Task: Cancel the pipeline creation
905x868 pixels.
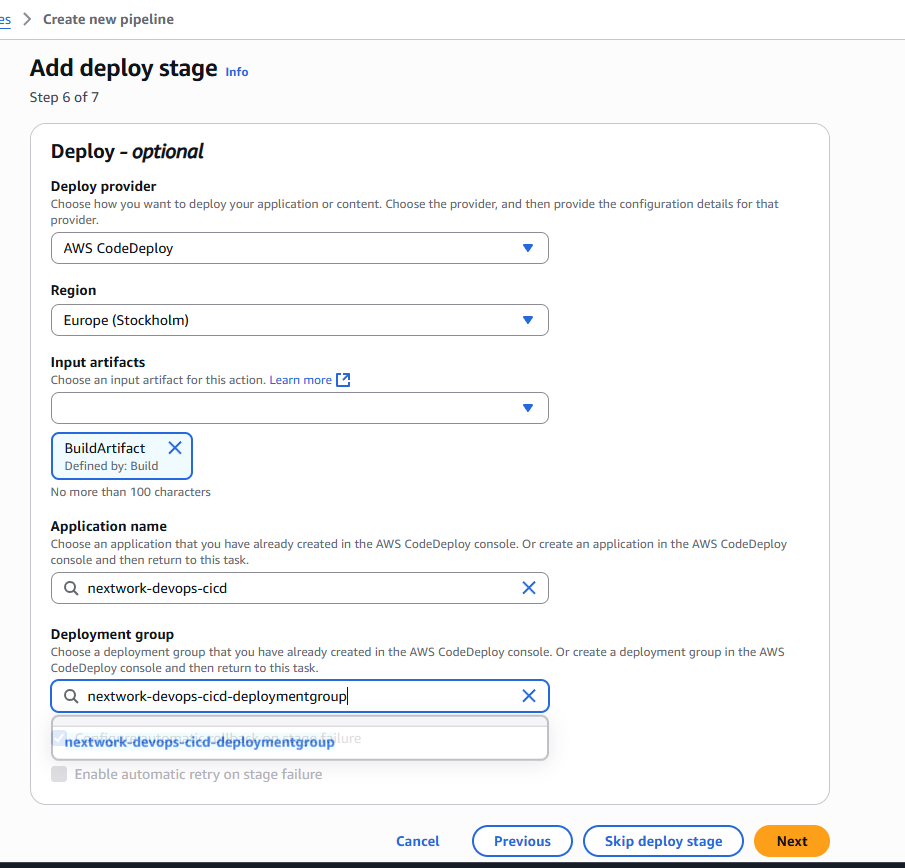Action: coord(417,841)
